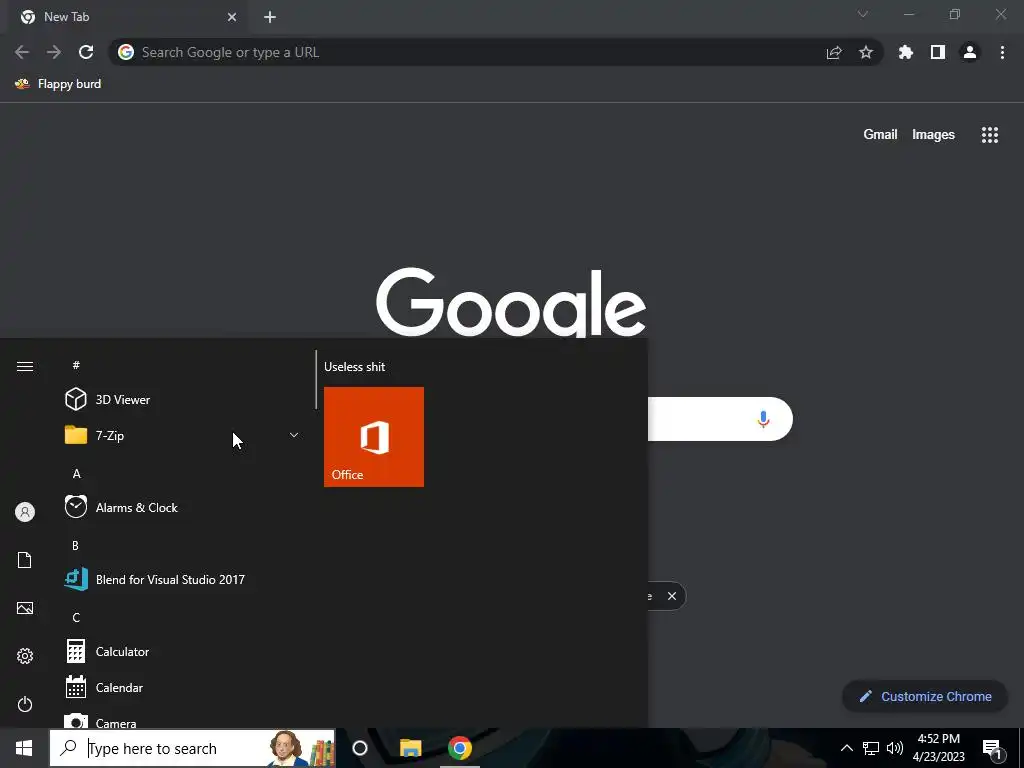Click the tile group name heading

point(355,367)
